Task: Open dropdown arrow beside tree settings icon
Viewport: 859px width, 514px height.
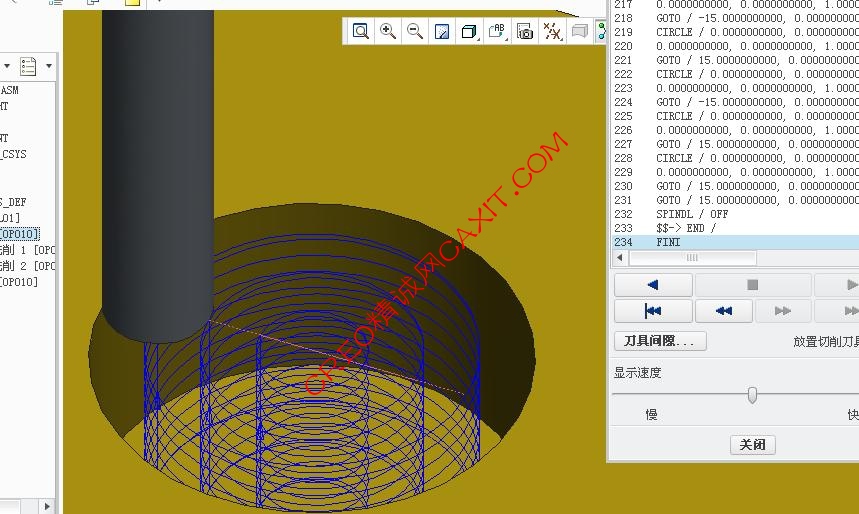Action: 49,66
